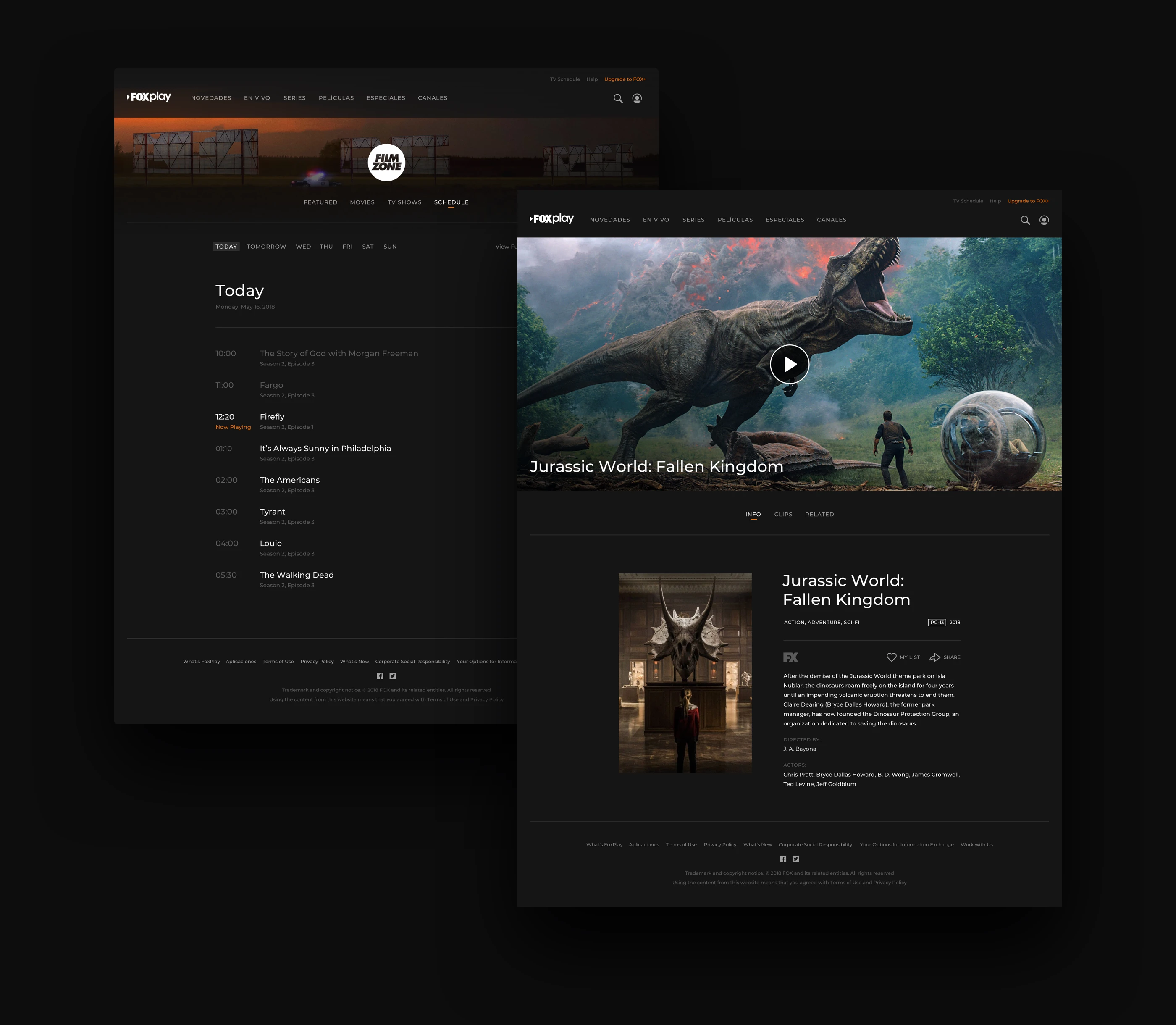Viewport: 1176px width, 1025px height.
Task: Open search on the Jurassic World page
Action: click(x=1026, y=220)
